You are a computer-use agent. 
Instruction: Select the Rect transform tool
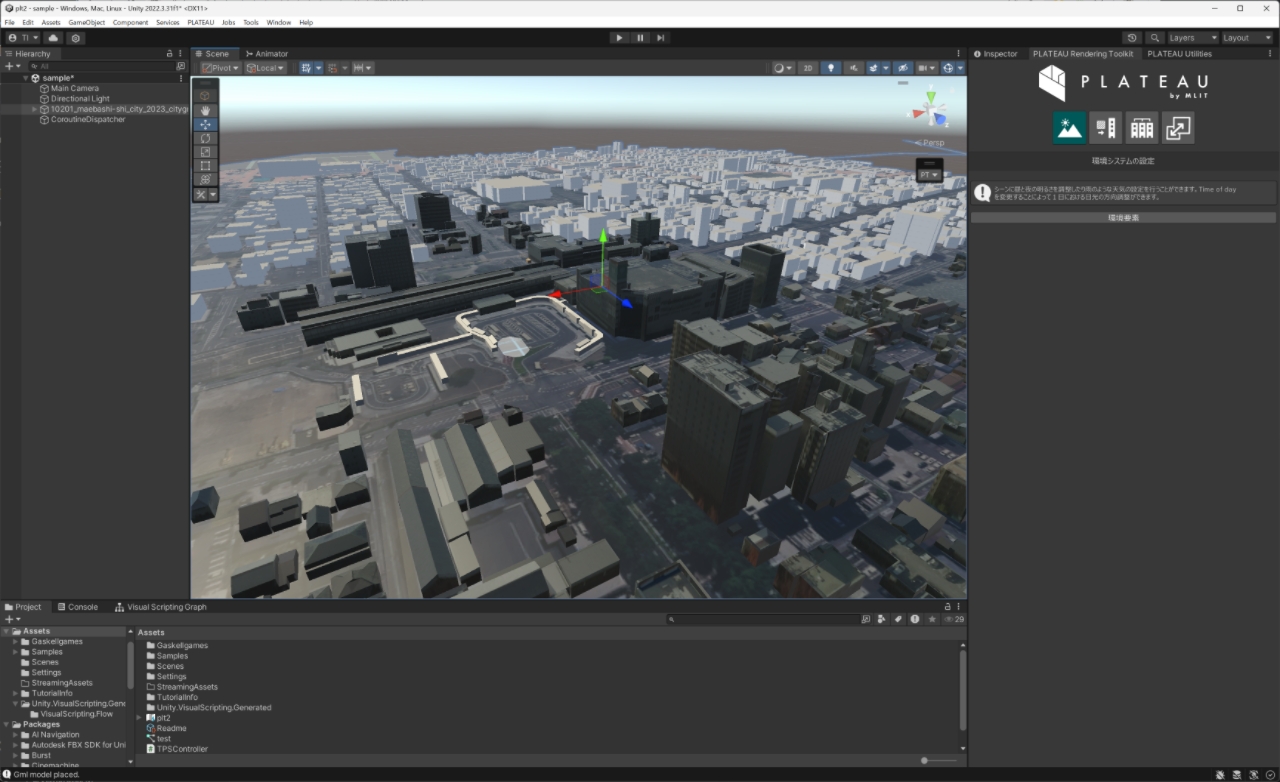[205, 166]
